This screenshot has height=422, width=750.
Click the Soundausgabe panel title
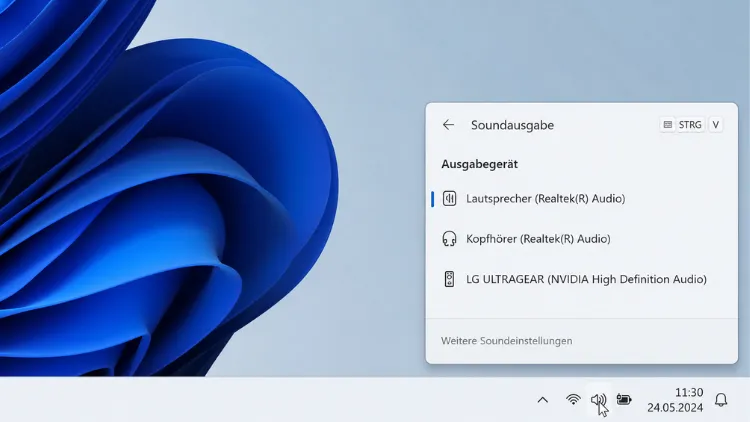pos(512,125)
